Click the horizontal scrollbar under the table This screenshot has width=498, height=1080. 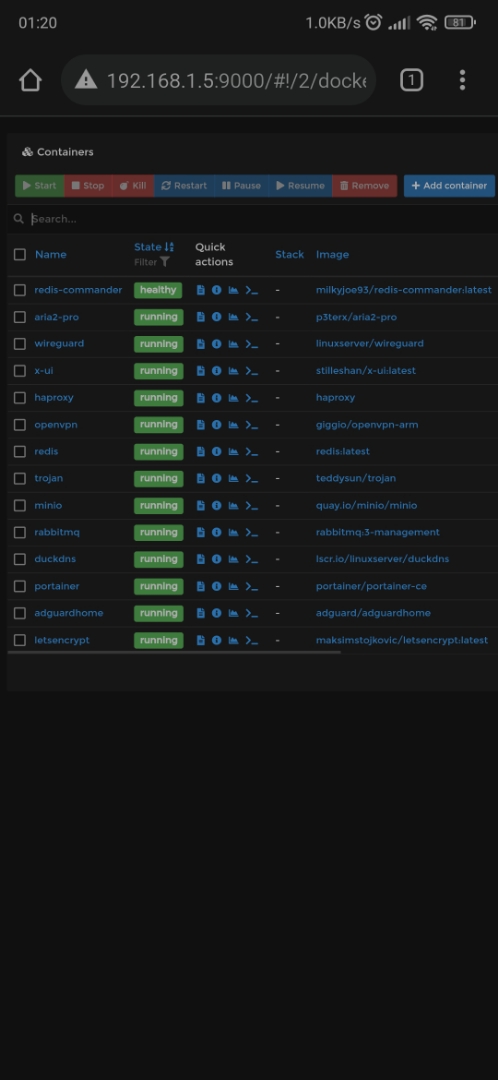[x=174, y=652]
